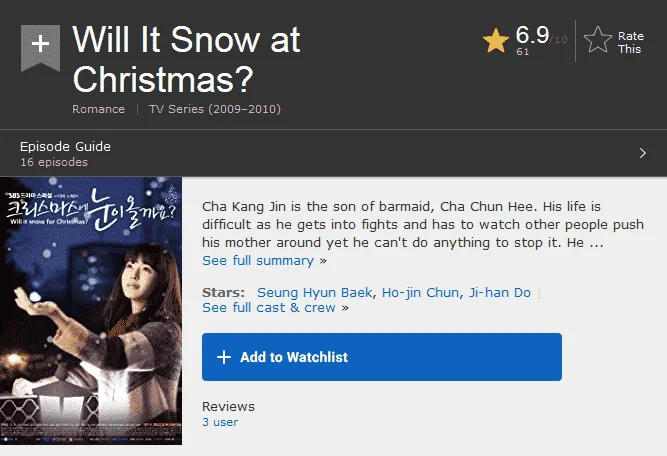This screenshot has width=667, height=456.
Task: Open the 3 user reviews link
Action: coord(220,422)
